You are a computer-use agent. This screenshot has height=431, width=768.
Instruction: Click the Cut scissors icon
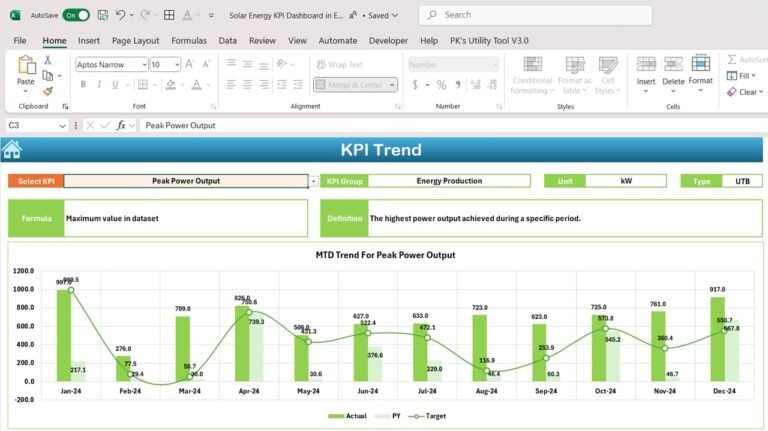(x=48, y=60)
